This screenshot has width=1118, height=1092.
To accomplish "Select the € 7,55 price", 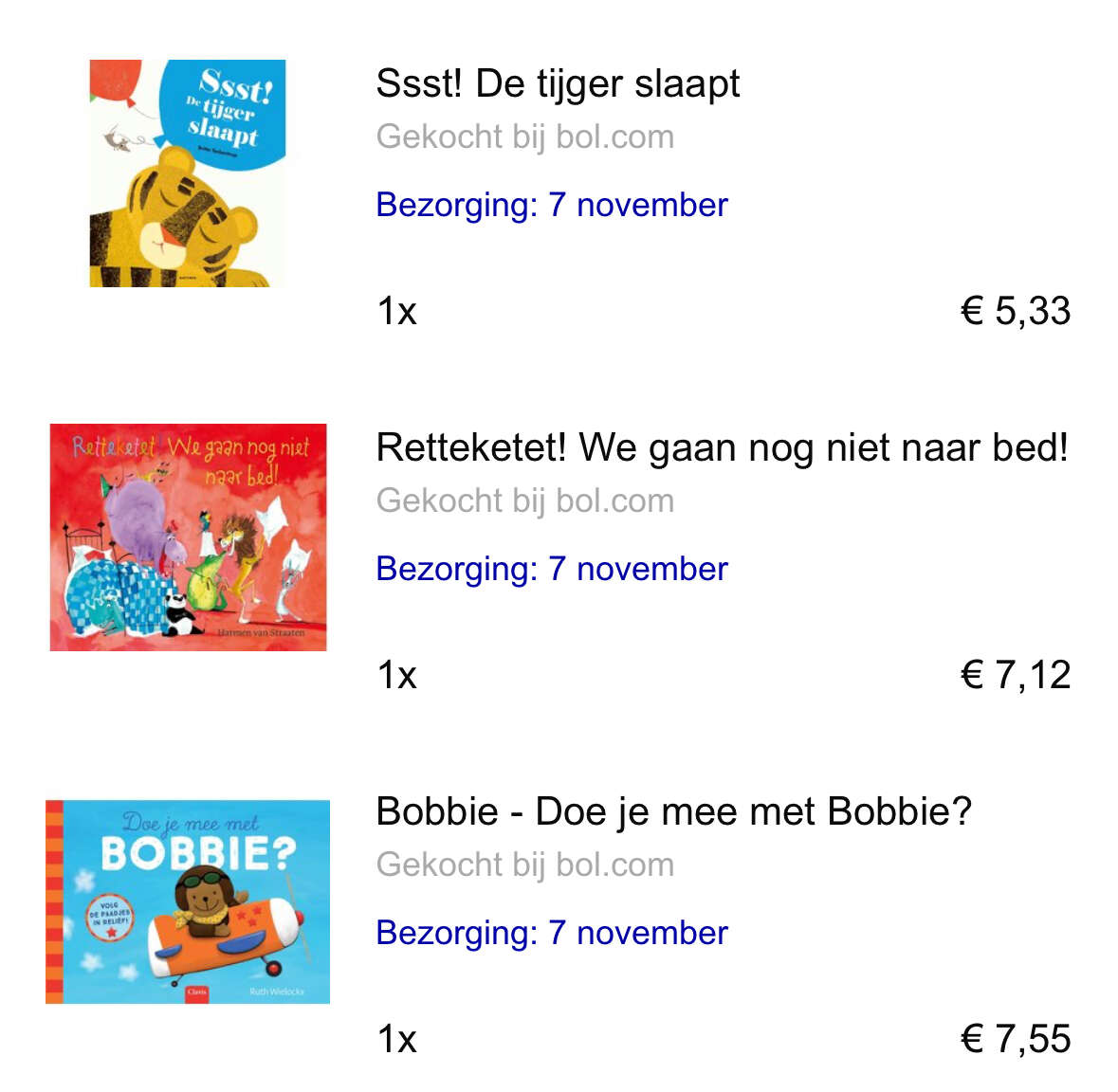I will [x=1016, y=1039].
